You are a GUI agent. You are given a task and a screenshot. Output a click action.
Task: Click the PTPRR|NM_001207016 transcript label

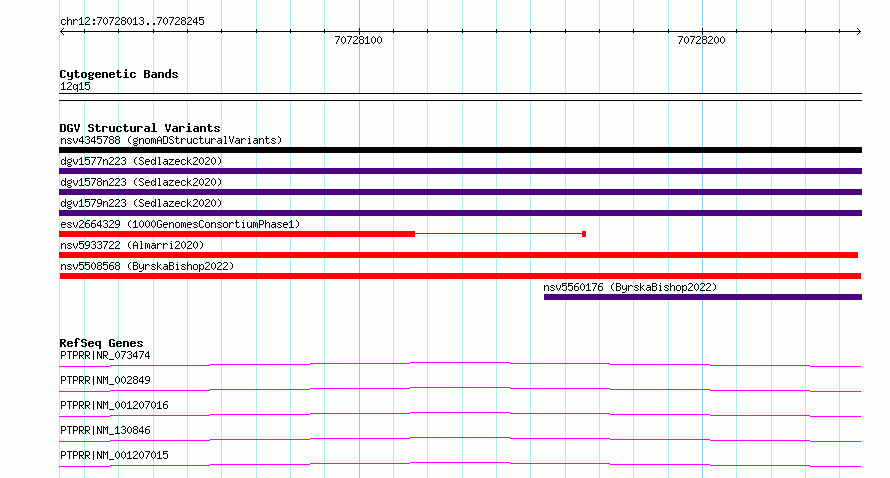(114, 405)
